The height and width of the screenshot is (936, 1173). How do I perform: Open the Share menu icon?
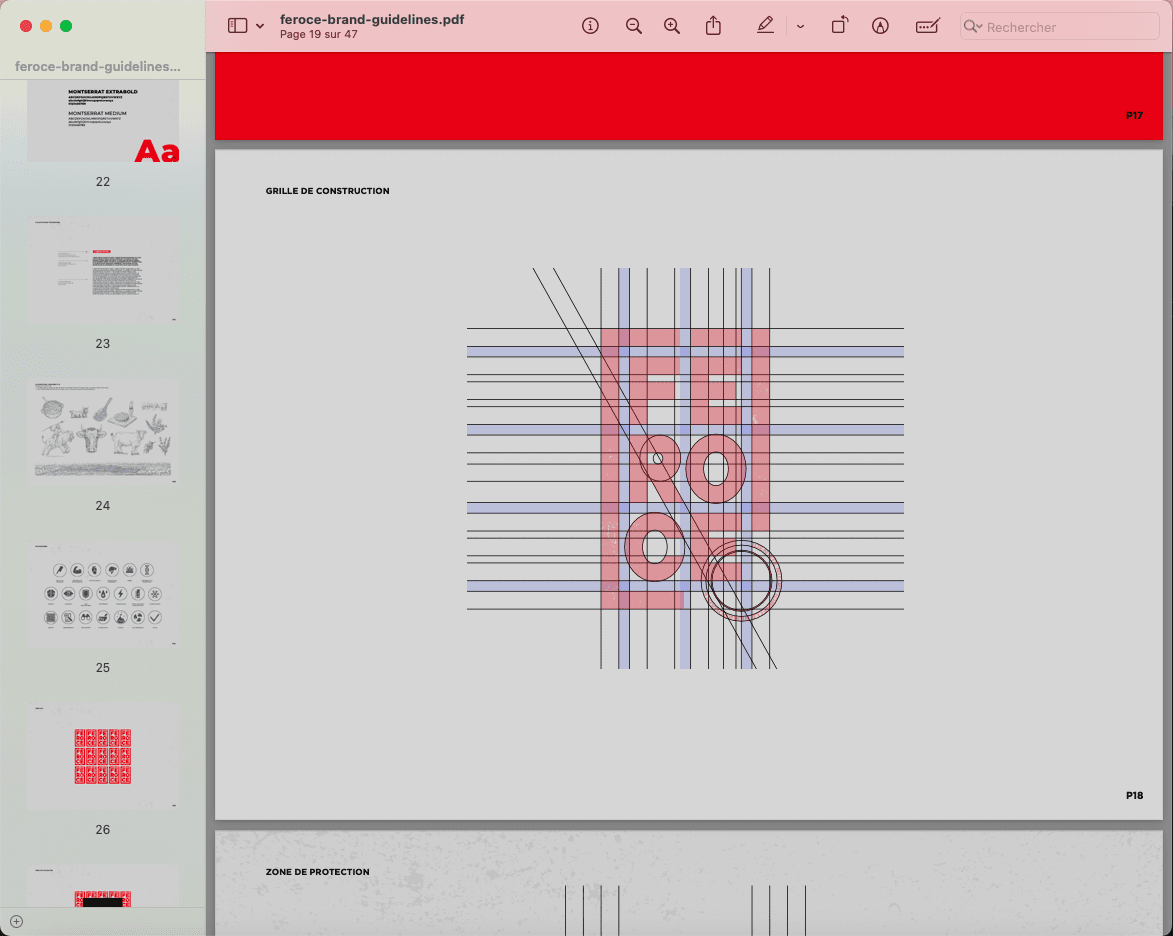coord(713,26)
